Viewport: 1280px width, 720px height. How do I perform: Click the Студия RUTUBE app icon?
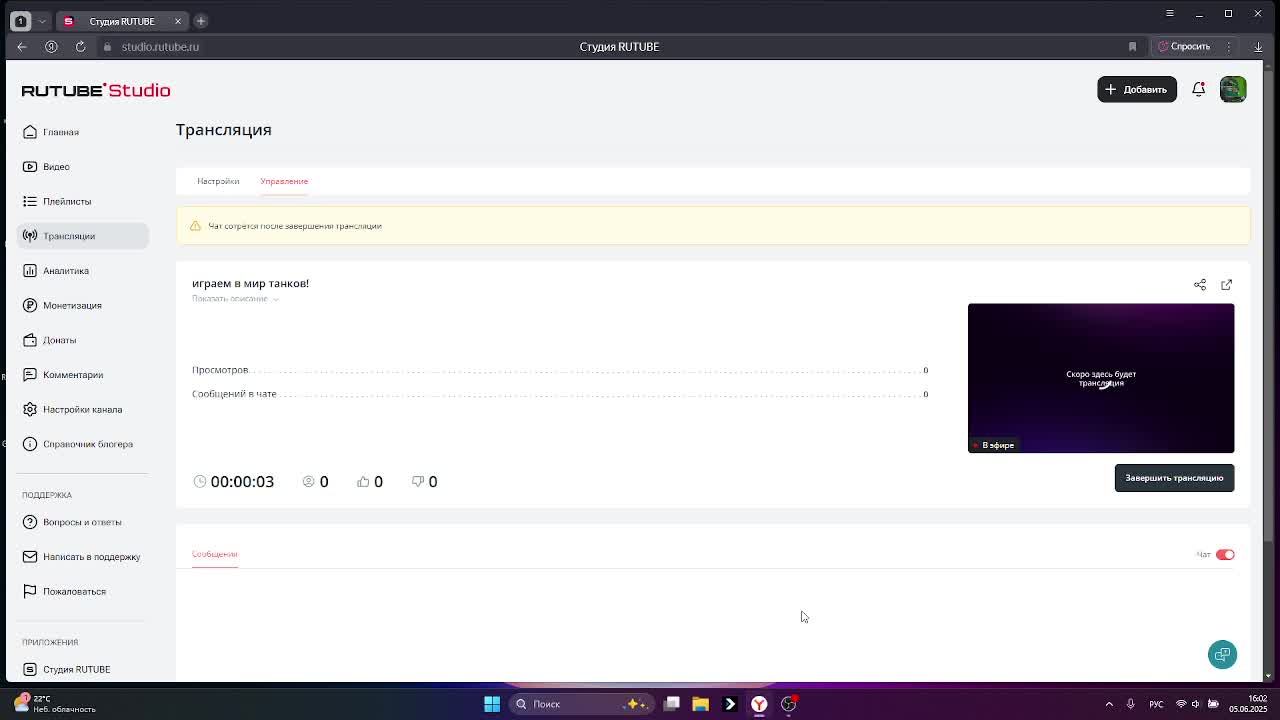30,669
